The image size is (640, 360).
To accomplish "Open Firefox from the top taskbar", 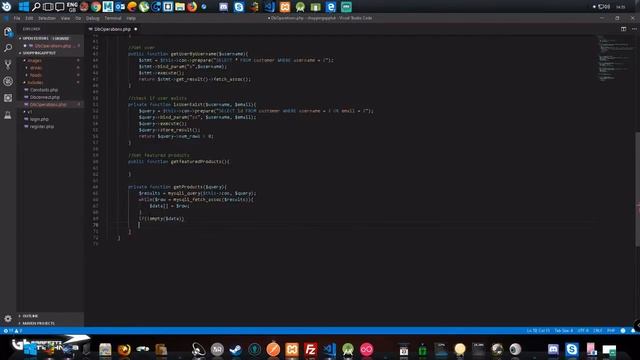I will 192,7.
